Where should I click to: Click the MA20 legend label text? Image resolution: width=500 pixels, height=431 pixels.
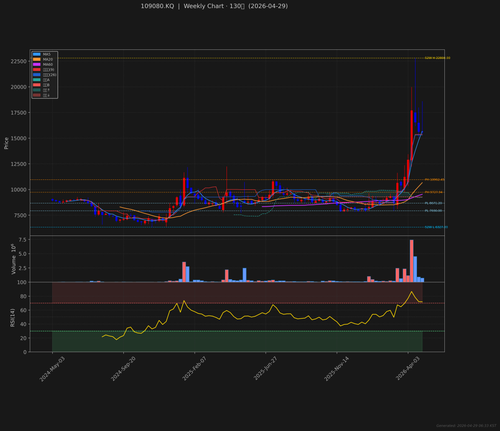click(48, 59)
